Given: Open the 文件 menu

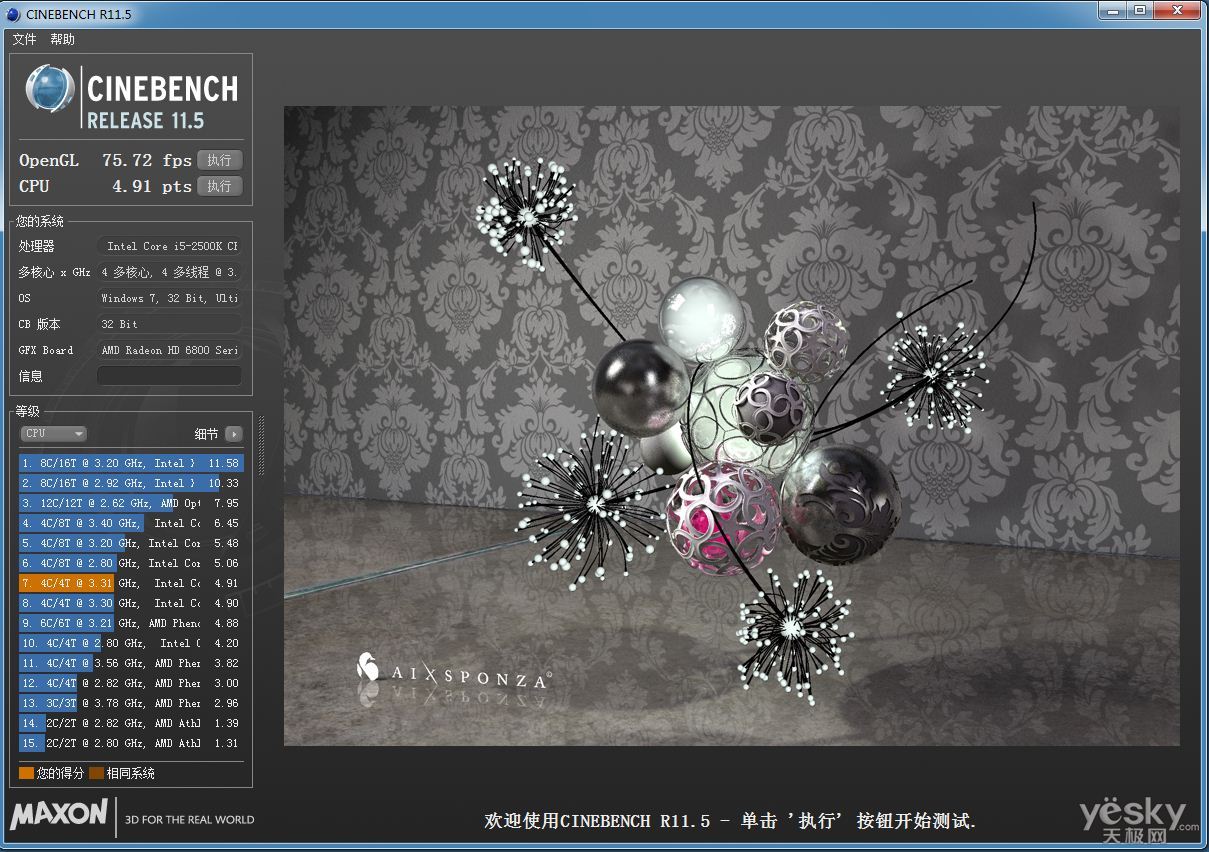Looking at the screenshot, I should [x=24, y=39].
